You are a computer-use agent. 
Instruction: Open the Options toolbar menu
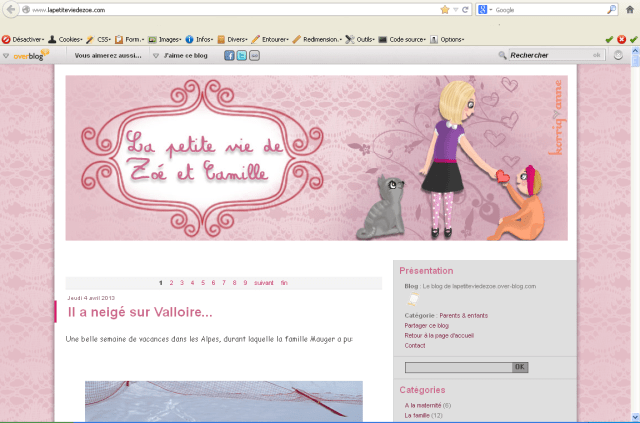[448, 39]
